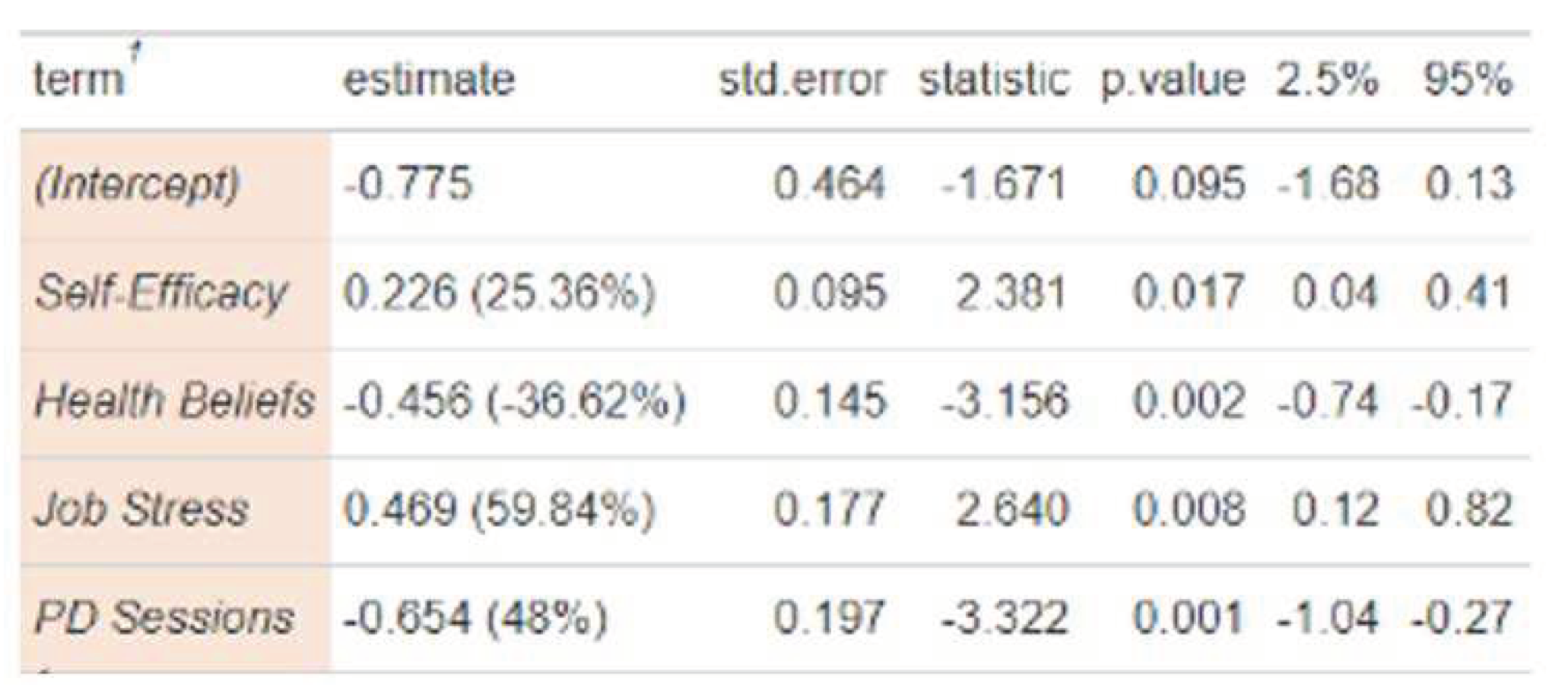Select the '(Intercept)' row label
This screenshot has height=697, width=1568.
pyautogui.click(x=138, y=185)
